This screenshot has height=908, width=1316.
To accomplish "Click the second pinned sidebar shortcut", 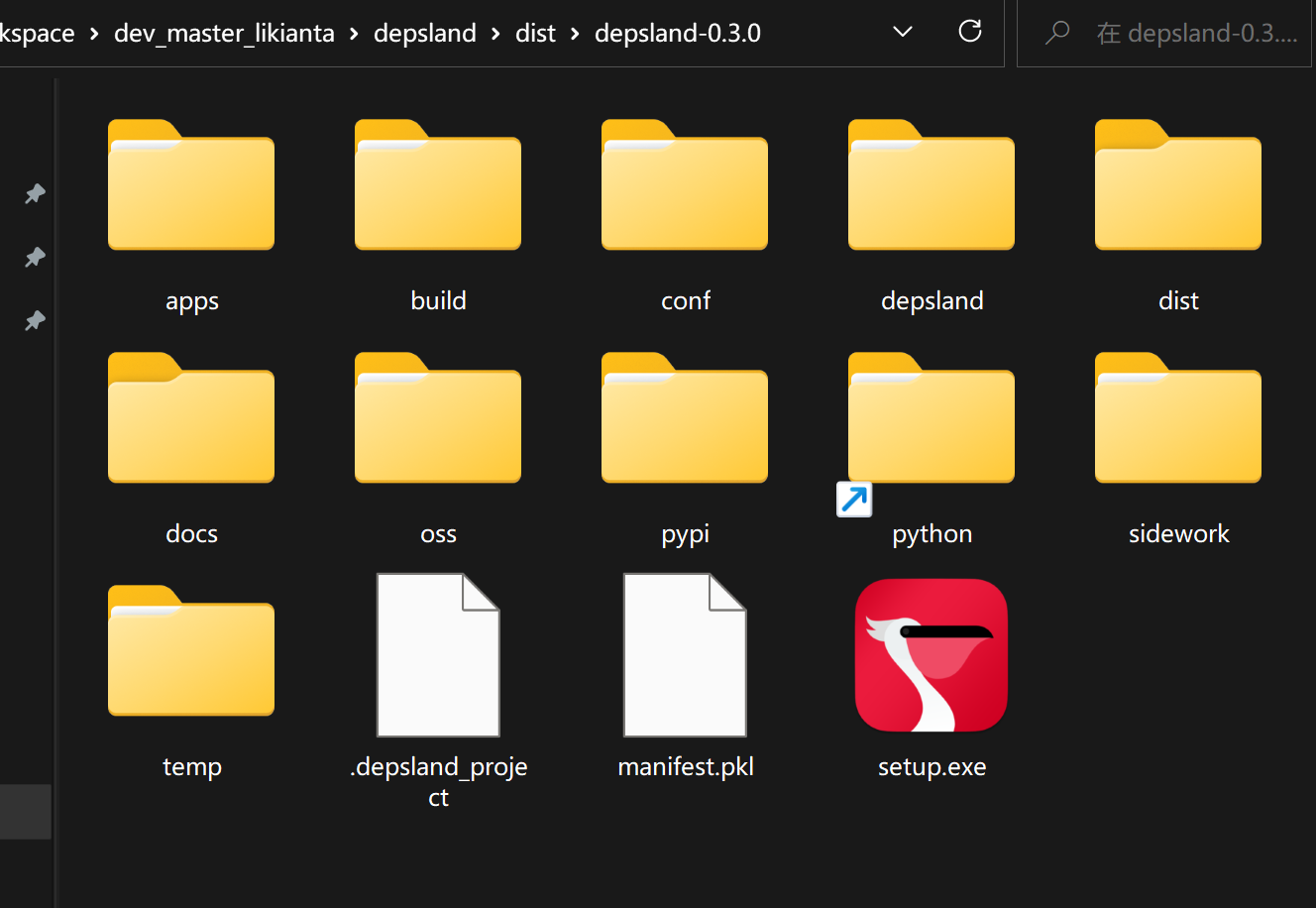I will (x=35, y=257).
